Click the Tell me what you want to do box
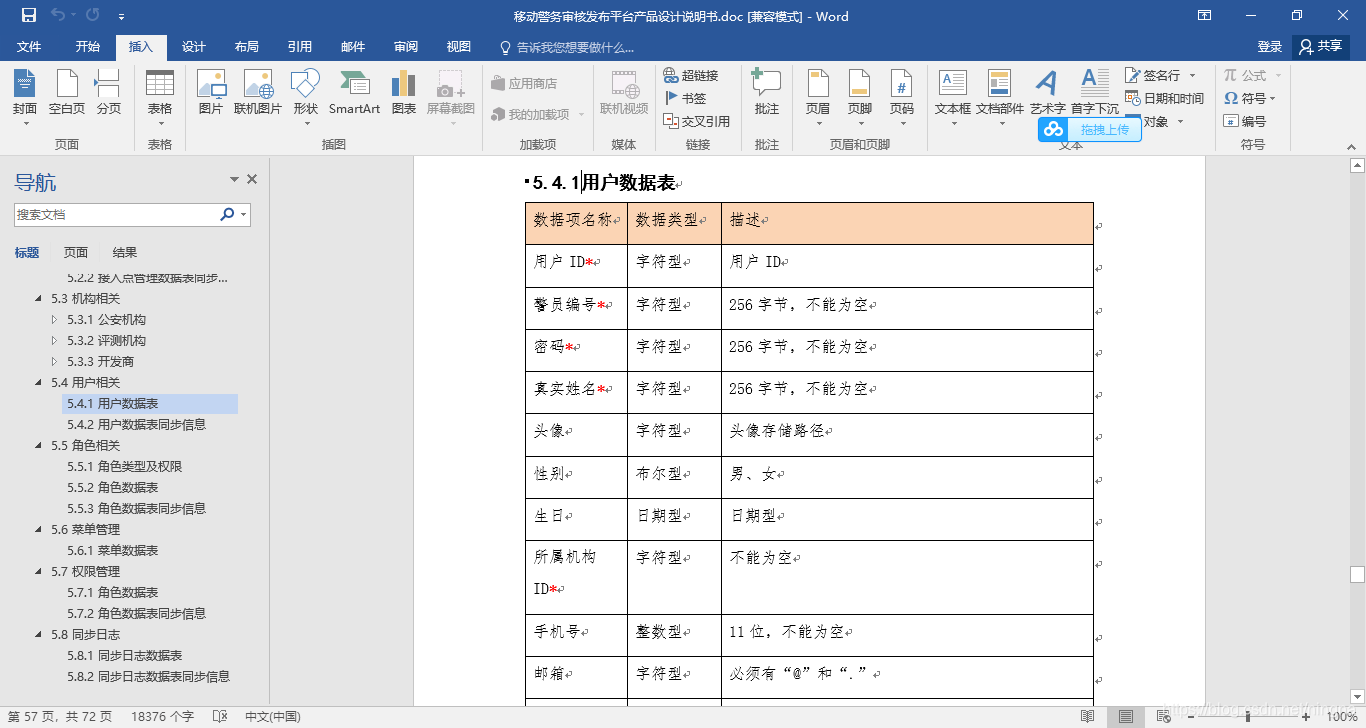Viewport: 1366px width, 728px height. pos(566,47)
